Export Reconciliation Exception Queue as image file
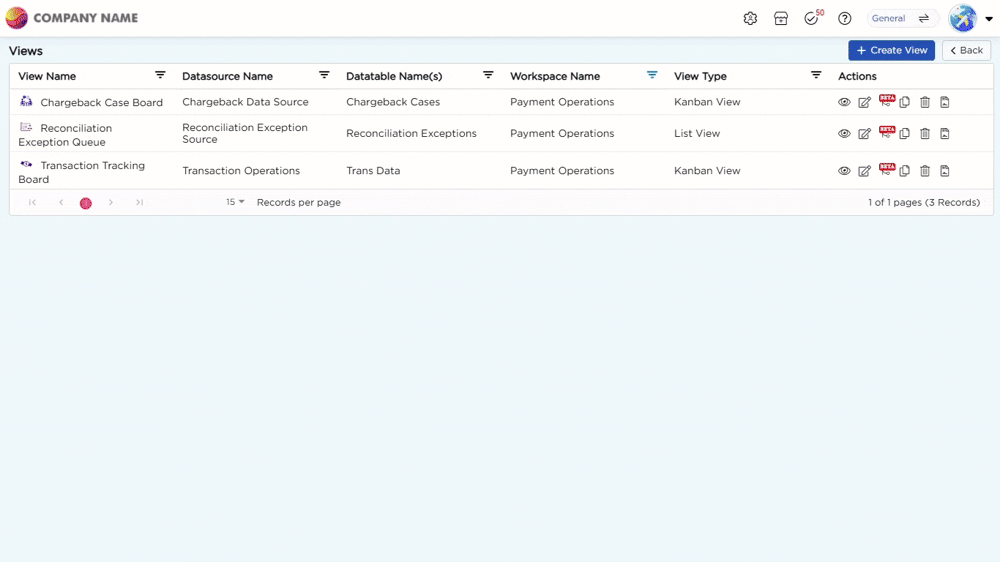Viewport: 1000px width, 562px height. click(945, 133)
